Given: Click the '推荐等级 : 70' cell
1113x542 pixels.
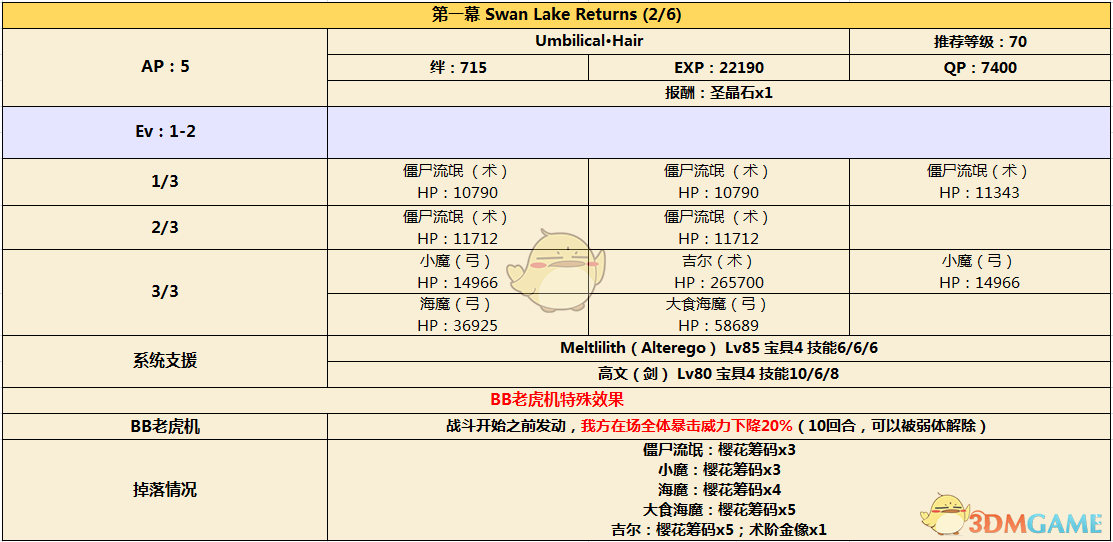Looking at the screenshot, I should pos(980,41).
